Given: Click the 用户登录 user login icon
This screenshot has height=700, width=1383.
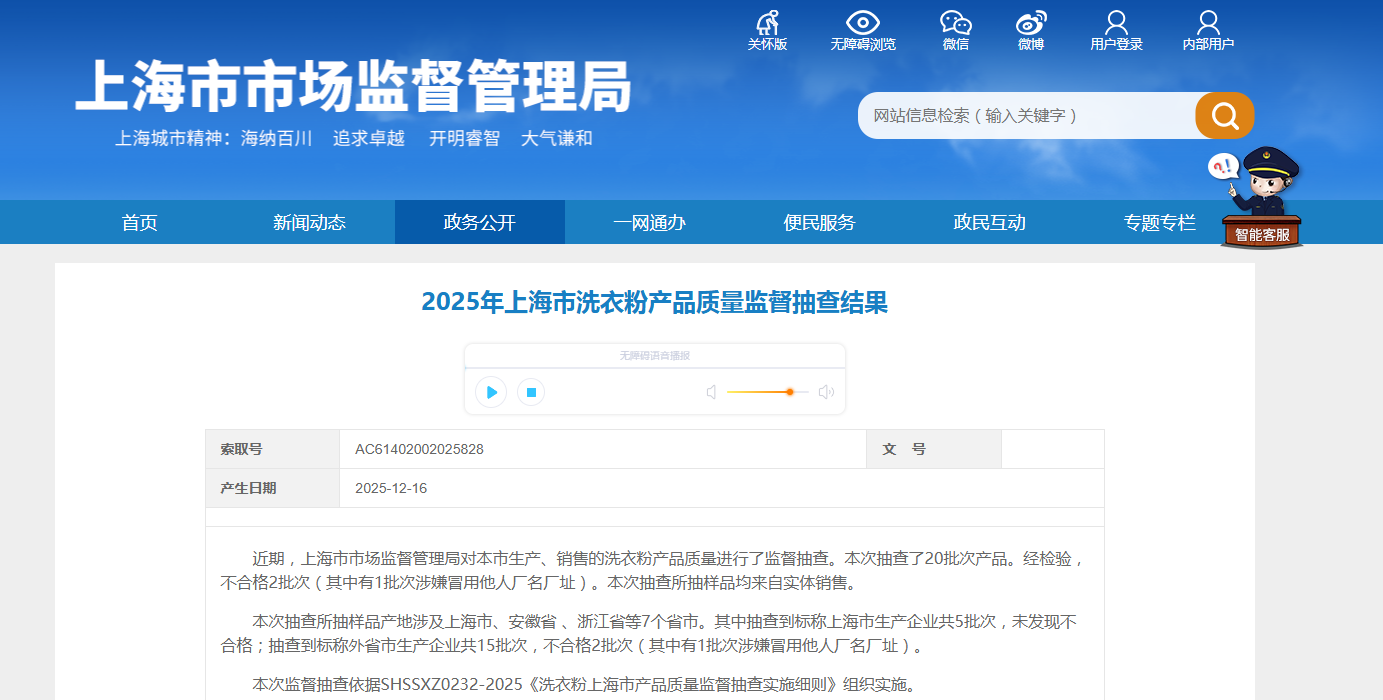Looking at the screenshot, I should point(1116,23).
